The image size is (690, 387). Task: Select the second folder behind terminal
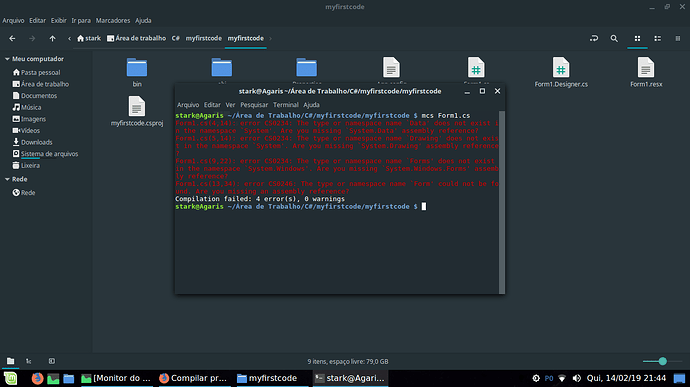click(221, 68)
